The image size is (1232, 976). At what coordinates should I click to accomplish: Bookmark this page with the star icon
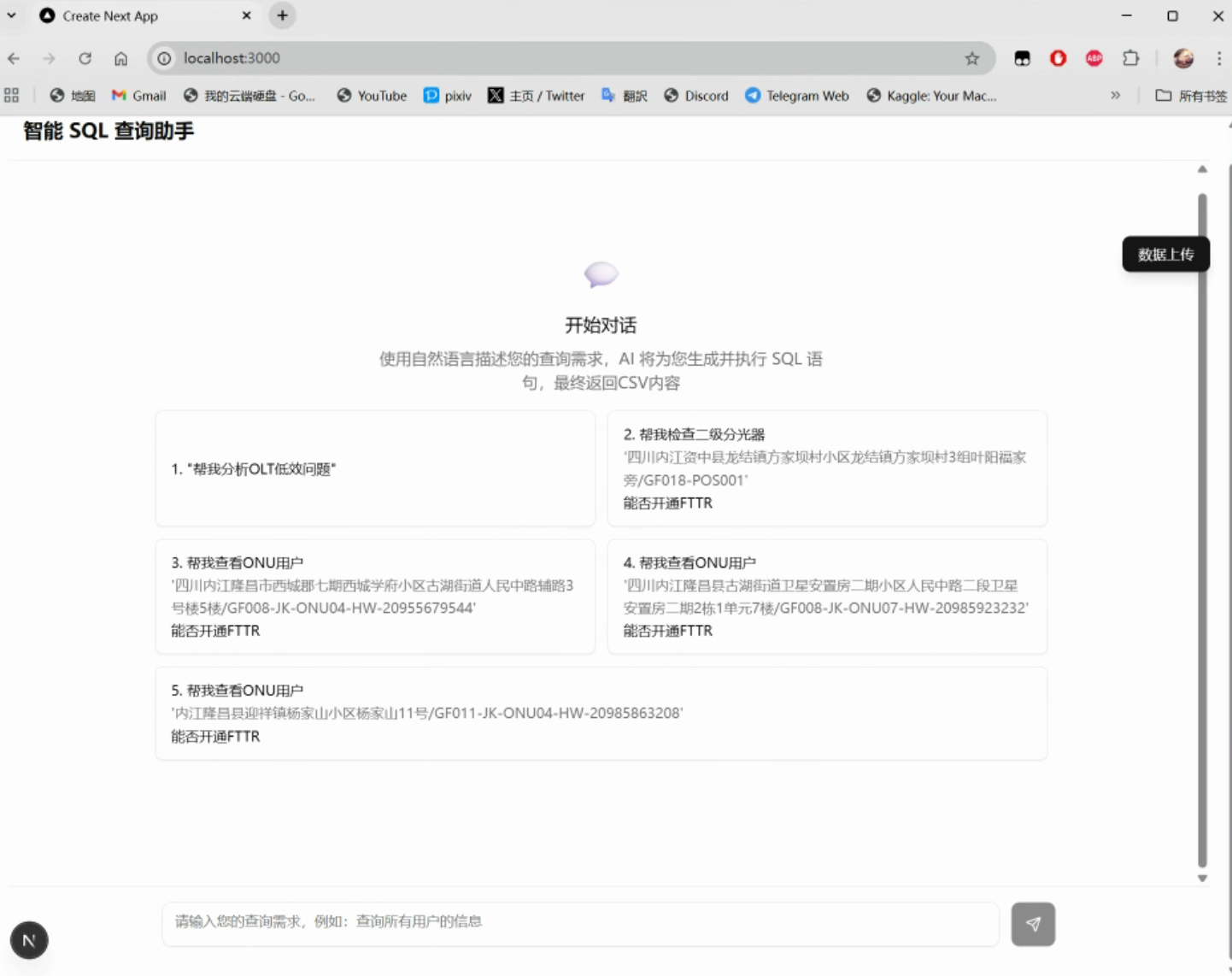[971, 58]
